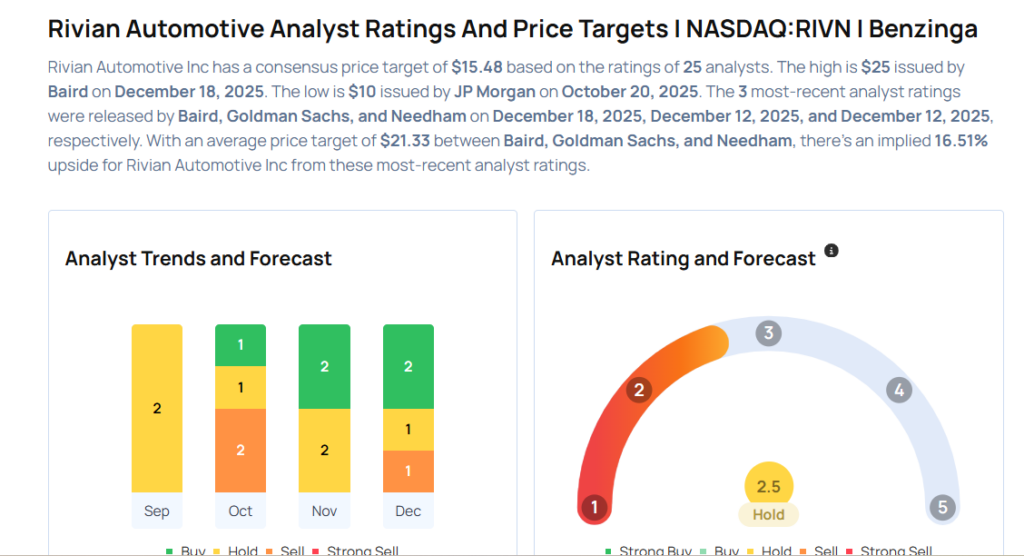The height and width of the screenshot is (556, 1024).
Task: Click the green Buy segment of Nov bar
Action: (324, 366)
